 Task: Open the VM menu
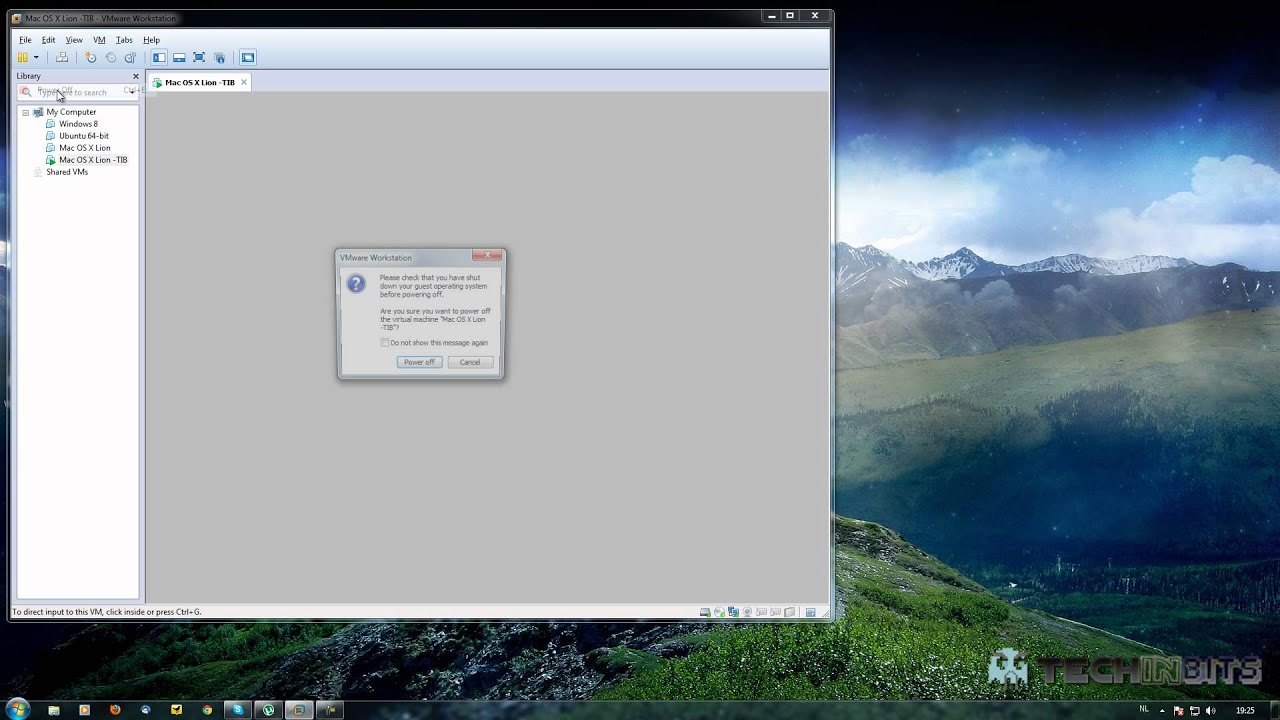(99, 40)
